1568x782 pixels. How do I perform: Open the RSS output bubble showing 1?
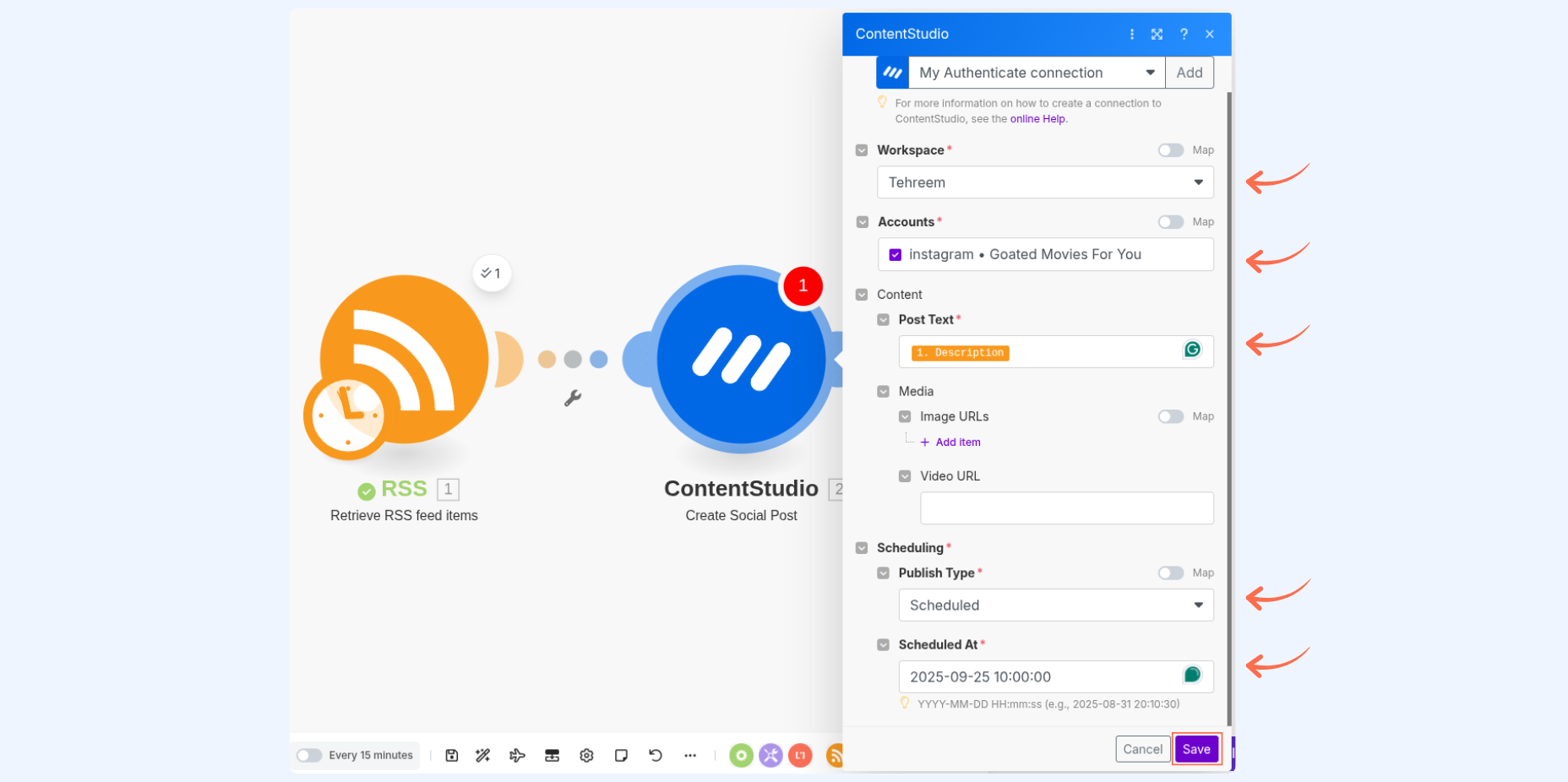pyautogui.click(x=492, y=273)
